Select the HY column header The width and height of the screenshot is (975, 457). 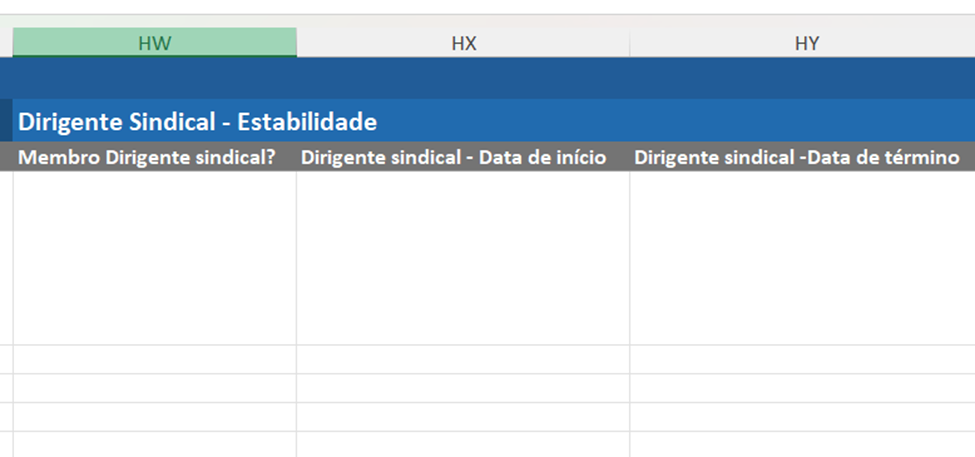click(x=805, y=43)
